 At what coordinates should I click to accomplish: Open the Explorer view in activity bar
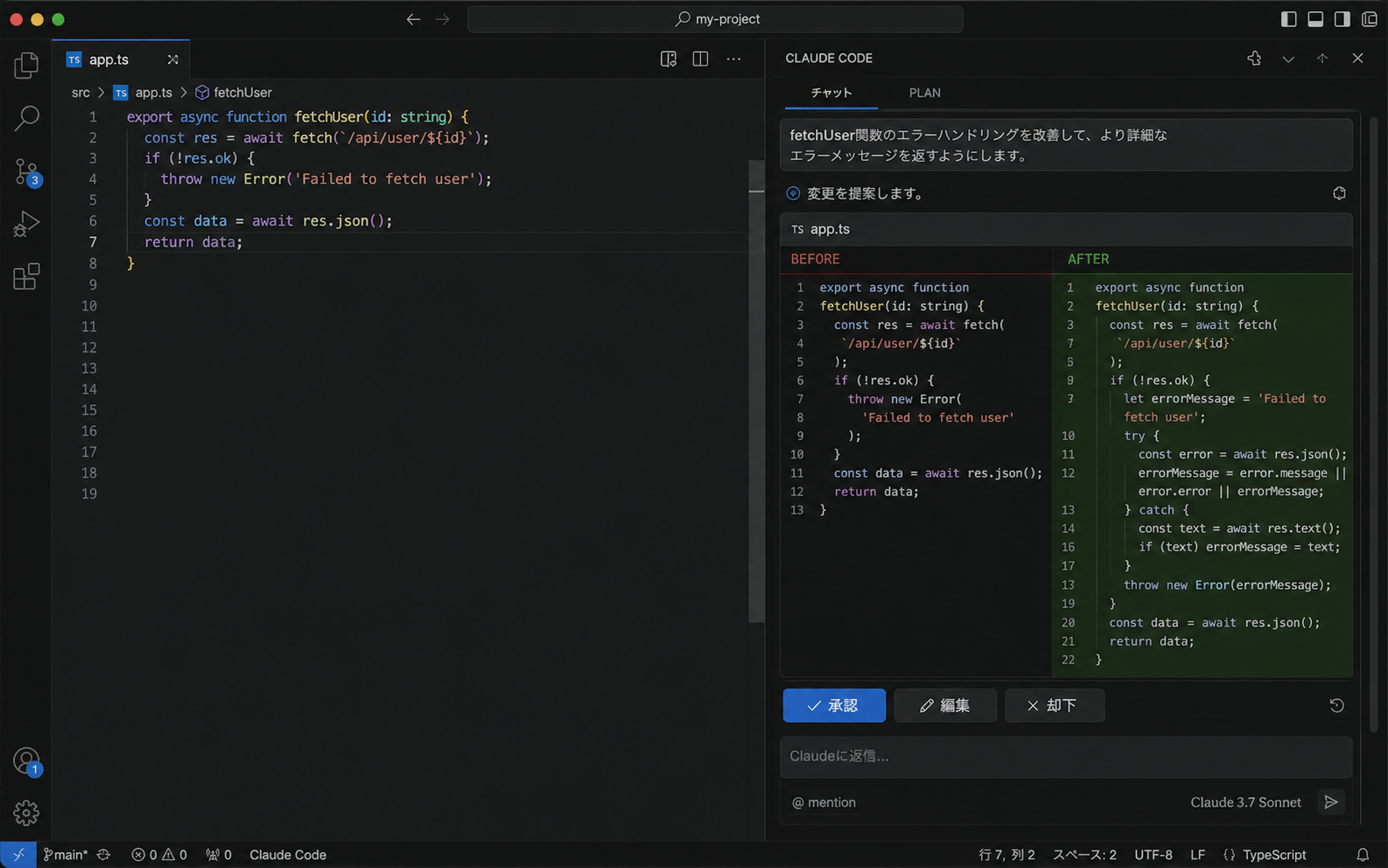click(26, 66)
